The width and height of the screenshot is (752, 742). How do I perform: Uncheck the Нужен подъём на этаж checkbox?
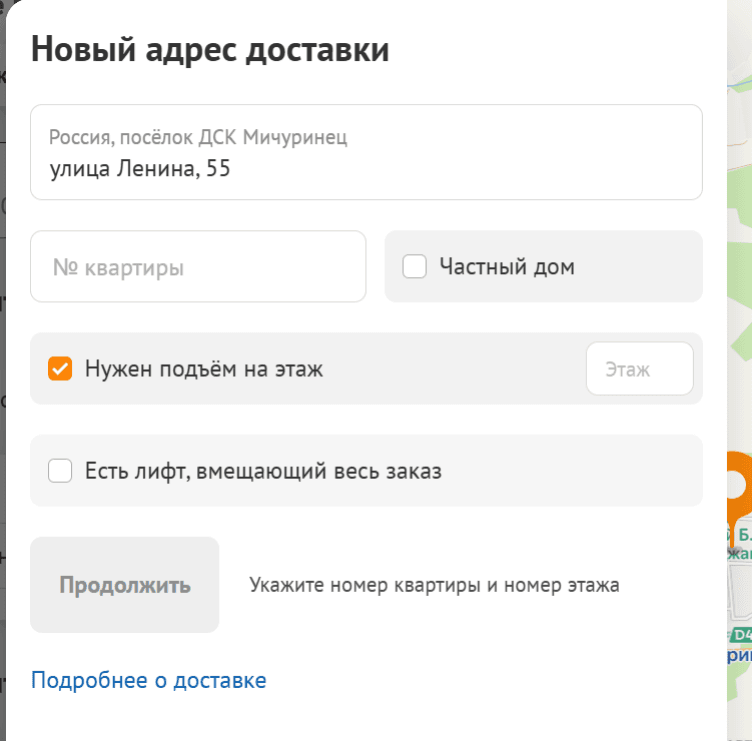tap(60, 369)
